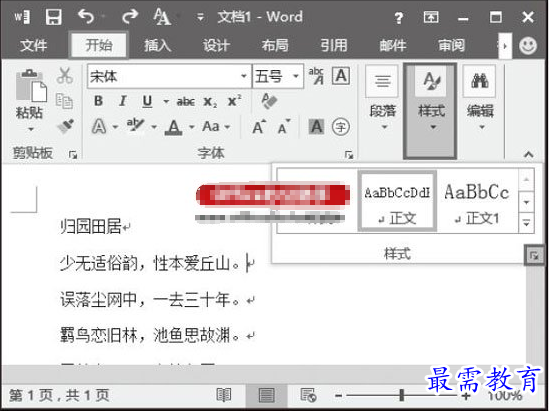Open underline style dropdown arrow
Screen dimensions: 549x411
click(x=166, y=102)
